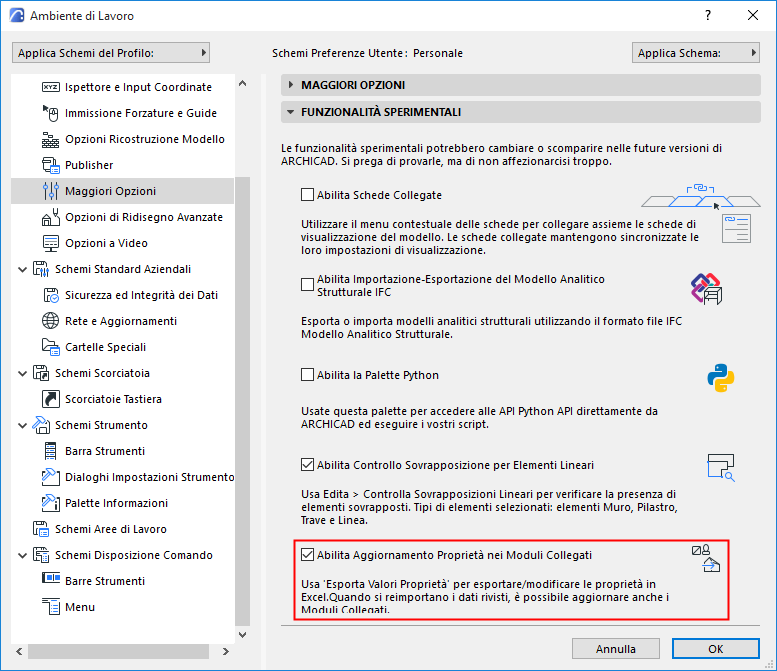
Task: Click the Schemi Disposizione Comando icon
Action: [x=41, y=556]
